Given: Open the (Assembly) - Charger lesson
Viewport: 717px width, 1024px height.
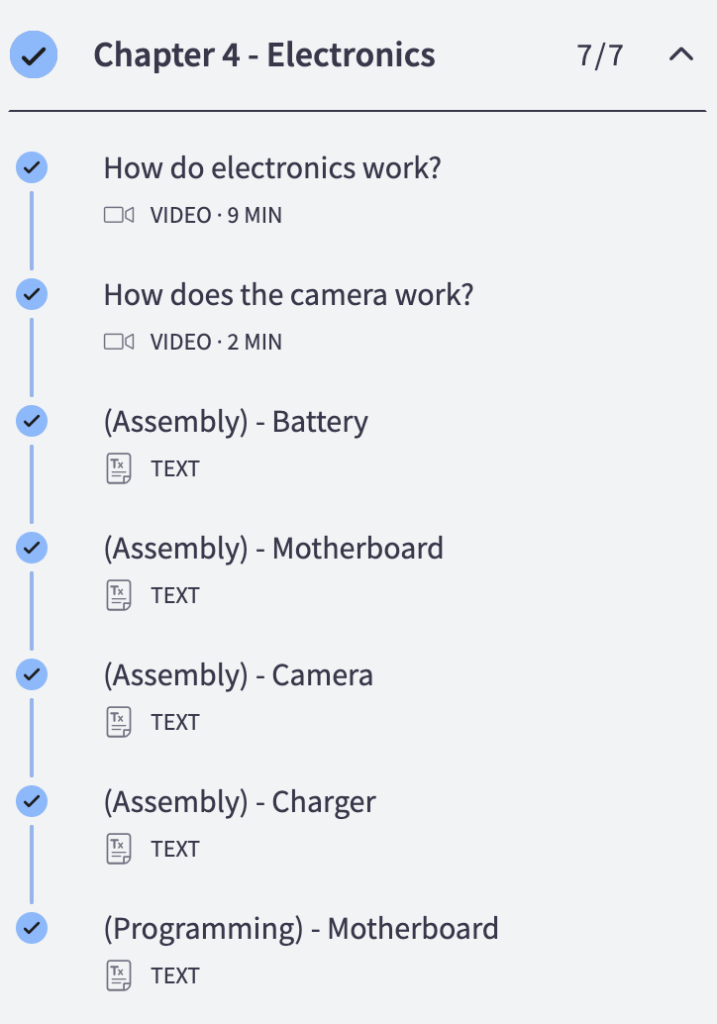Looking at the screenshot, I should coord(240,803).
